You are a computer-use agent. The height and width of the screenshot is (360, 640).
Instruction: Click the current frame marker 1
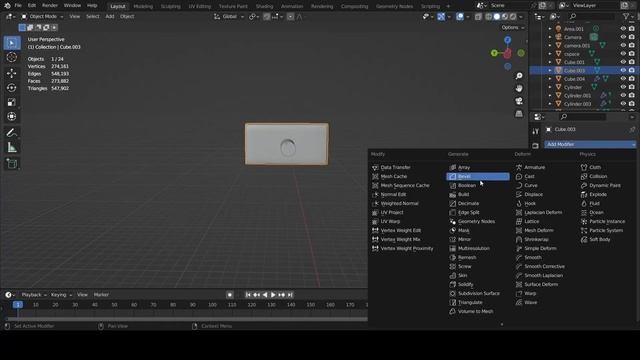[18, 305]
